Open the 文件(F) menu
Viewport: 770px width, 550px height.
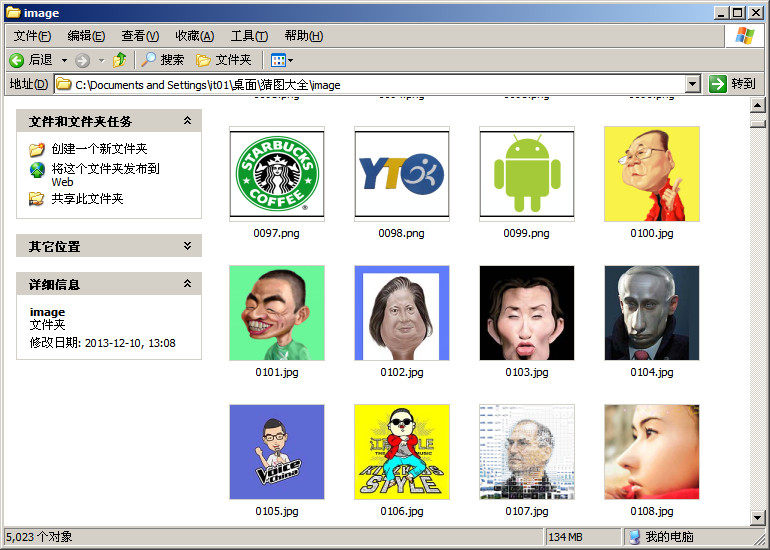coord(32,36)
